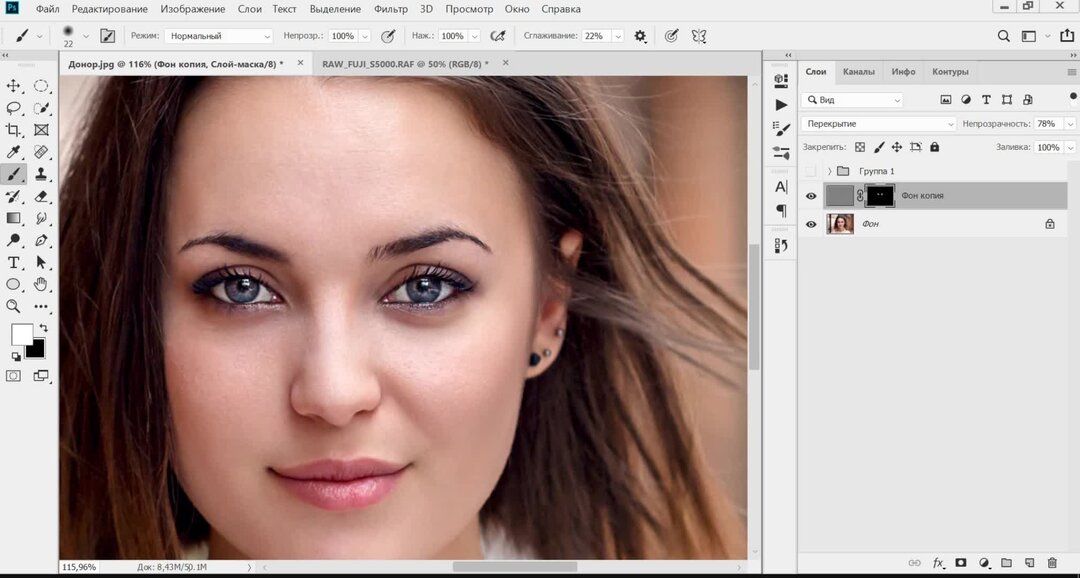This screenshot has height=578, width=1080.
Task: Open the brush preset picker arrow
Action: (85, 36)
